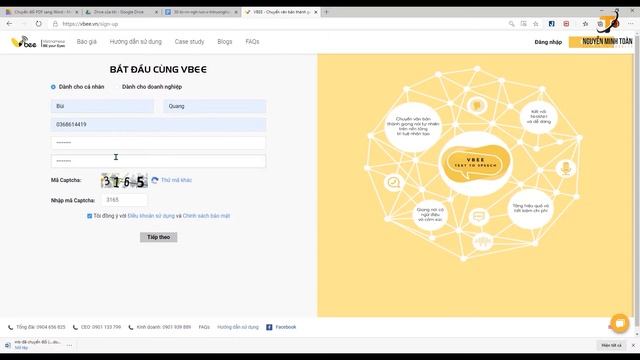The height and width of the screenshot is (360, 640).
Task: Click the first name field containing Bùi
Action: pos(102,106)
